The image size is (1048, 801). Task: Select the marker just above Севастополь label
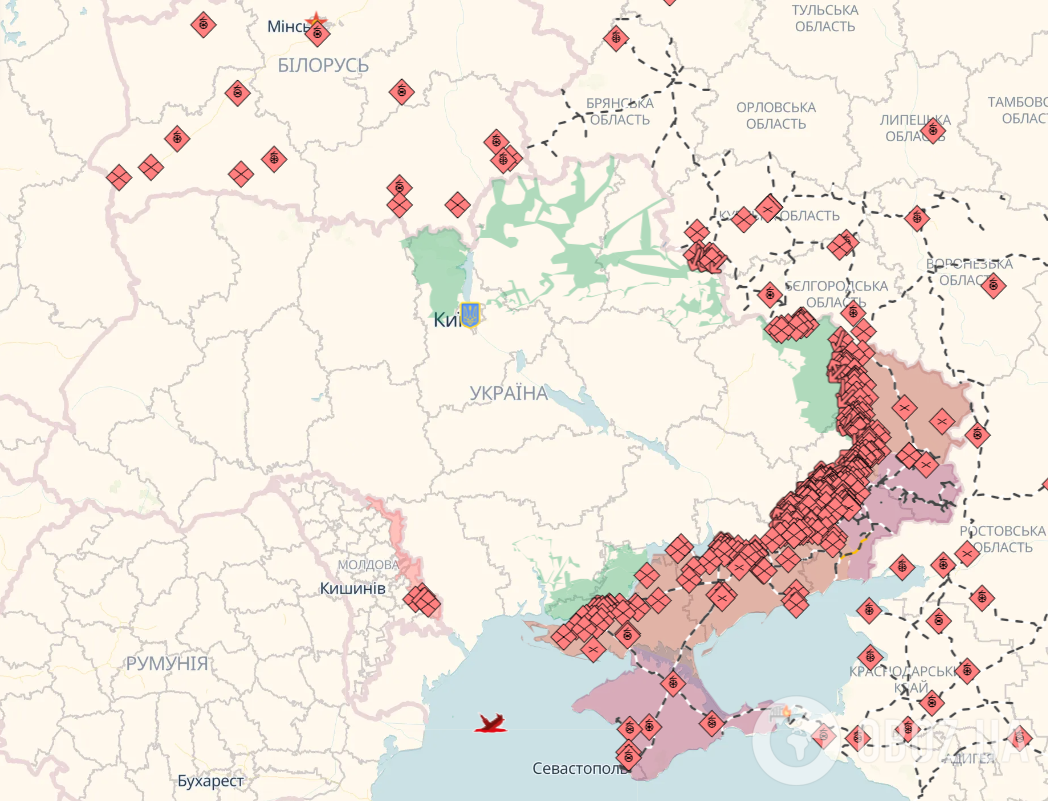pos(628,750)
